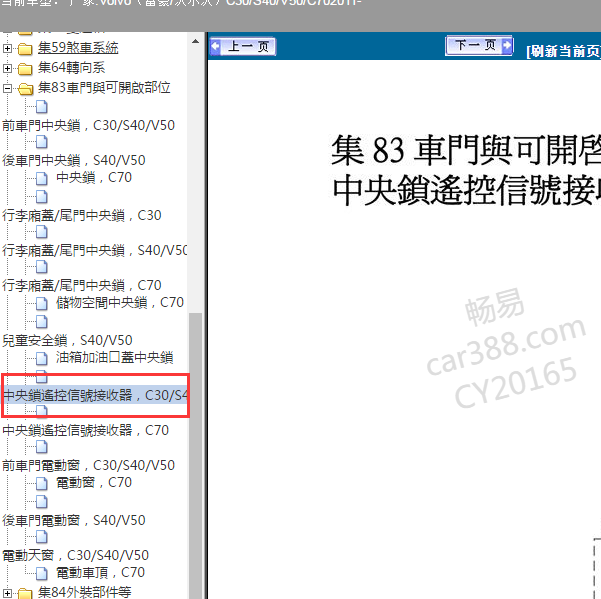Image resolution: width=601 pixels, height=599 pixels.
Task: Click the 集84外裝部件等 folder icon
Action: point(25,594)
